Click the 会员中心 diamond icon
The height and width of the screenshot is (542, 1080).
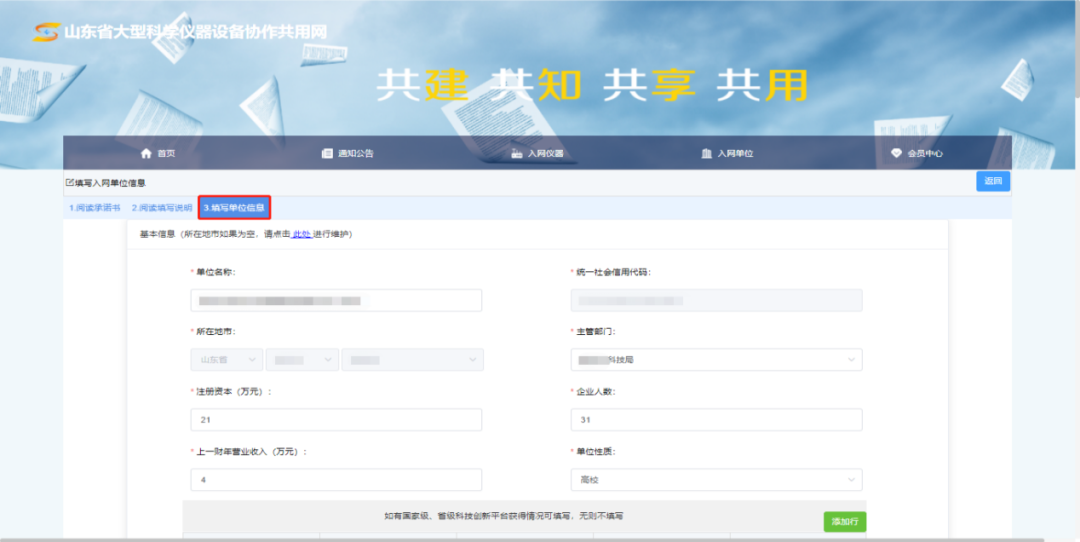click(x=896, y=153)
